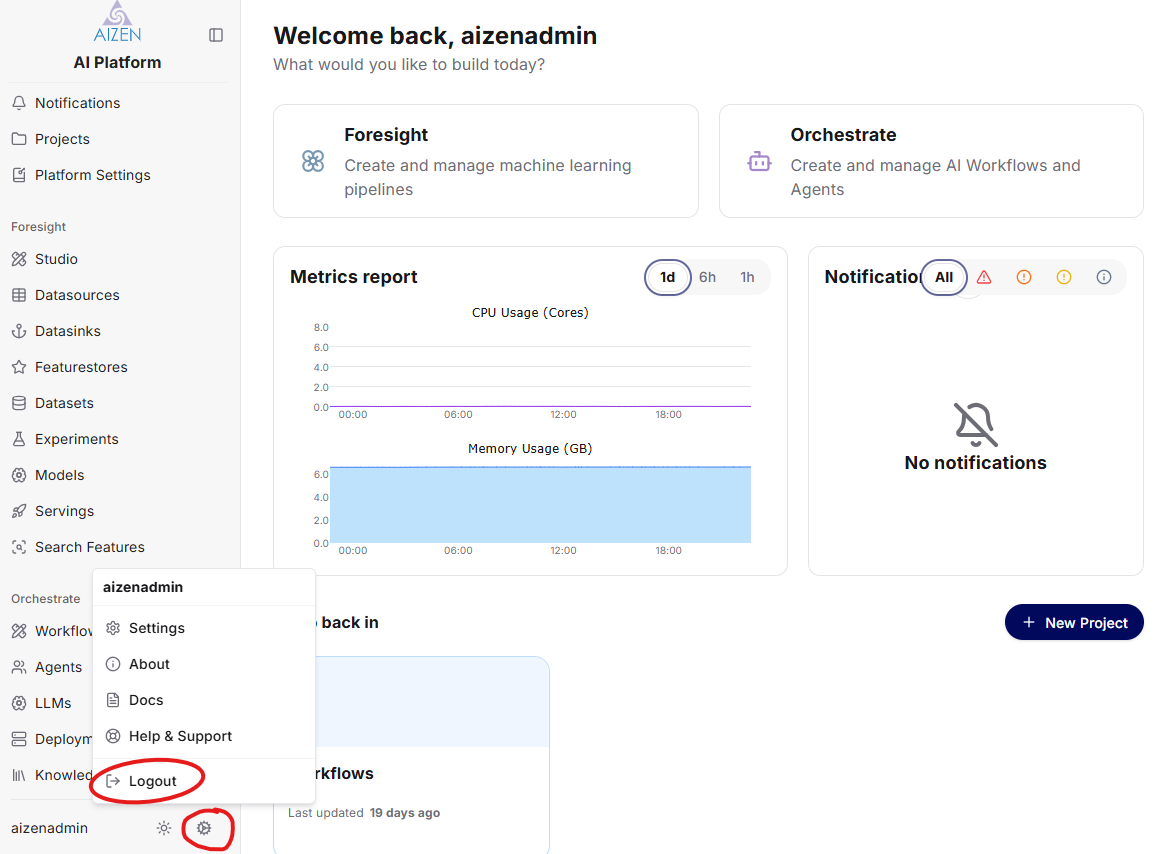Open the Foresight card

pos(485,161)
